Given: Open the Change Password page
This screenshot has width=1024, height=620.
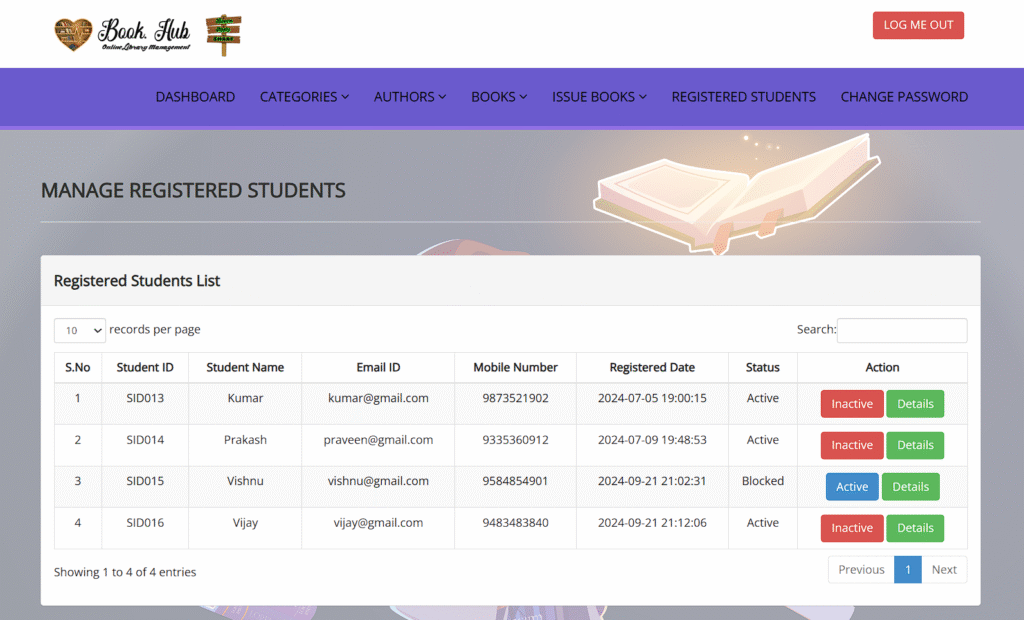Looking at the screenshot, I should [x=904, y=97].
